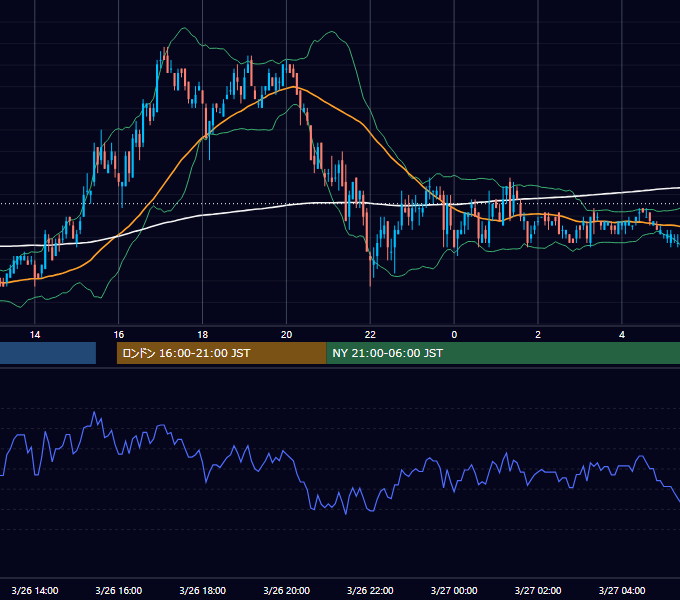Click the 3/26 22:00 date label

[x=370, y=590]
